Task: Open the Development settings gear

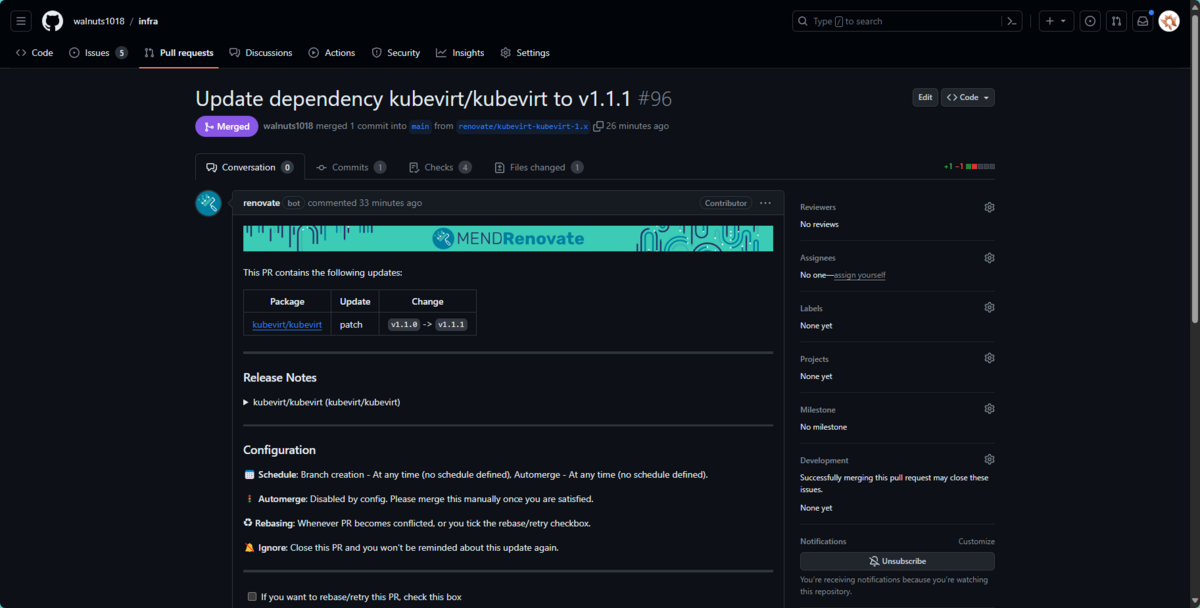Action: pos(989,459)
